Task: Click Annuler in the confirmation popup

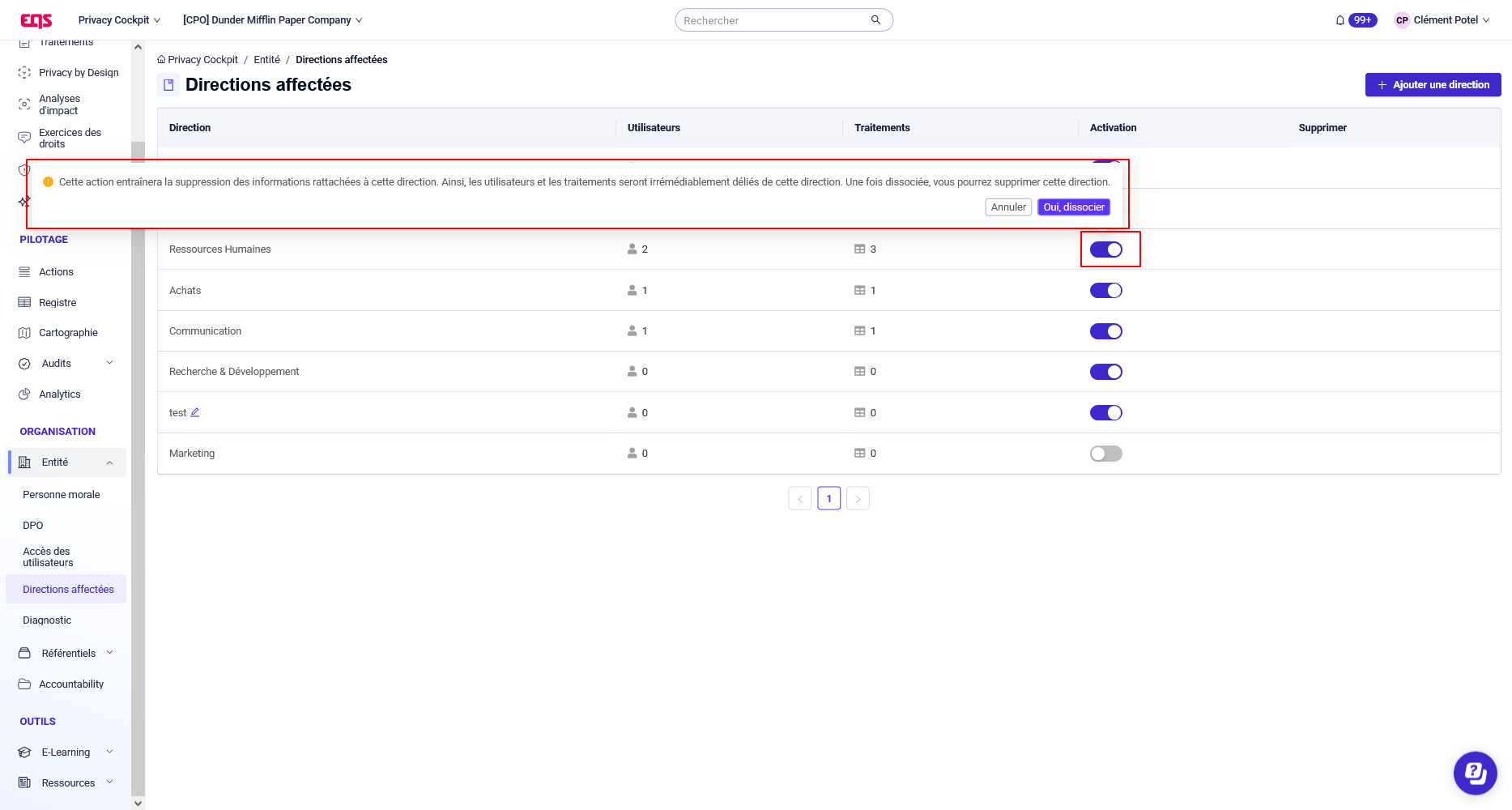Action: [1008, 207]
